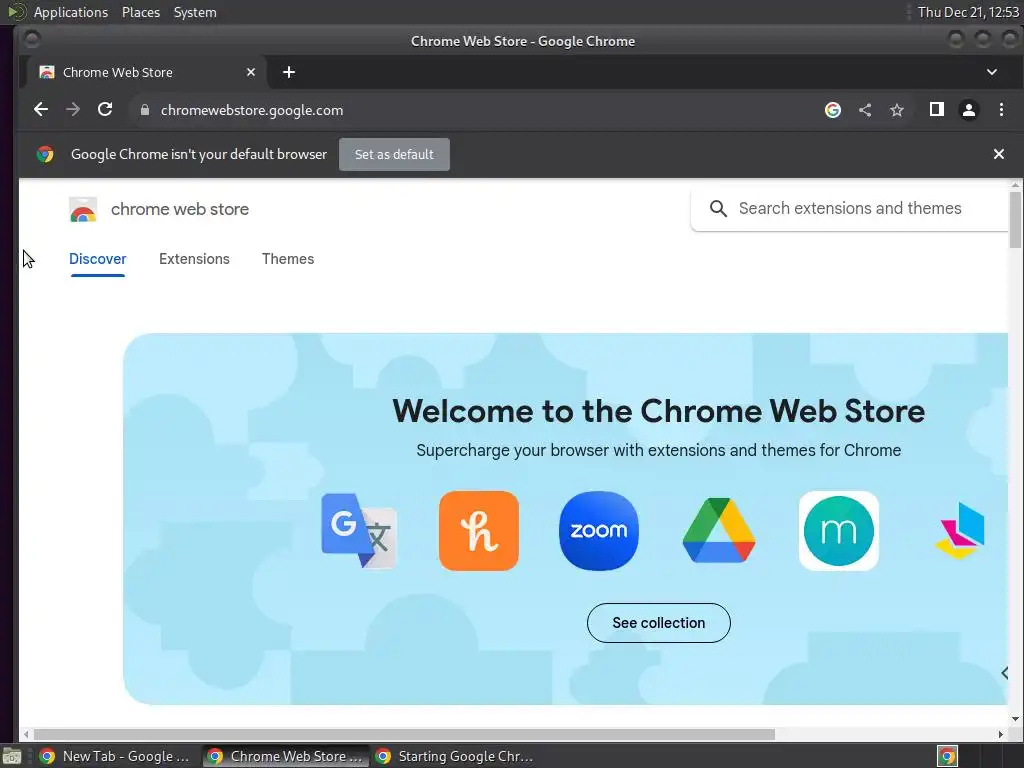Image resolution: width=1024 pixels, height=768 pixels.
Task: Open a new tab with plus button
Action: click(289, 72)
